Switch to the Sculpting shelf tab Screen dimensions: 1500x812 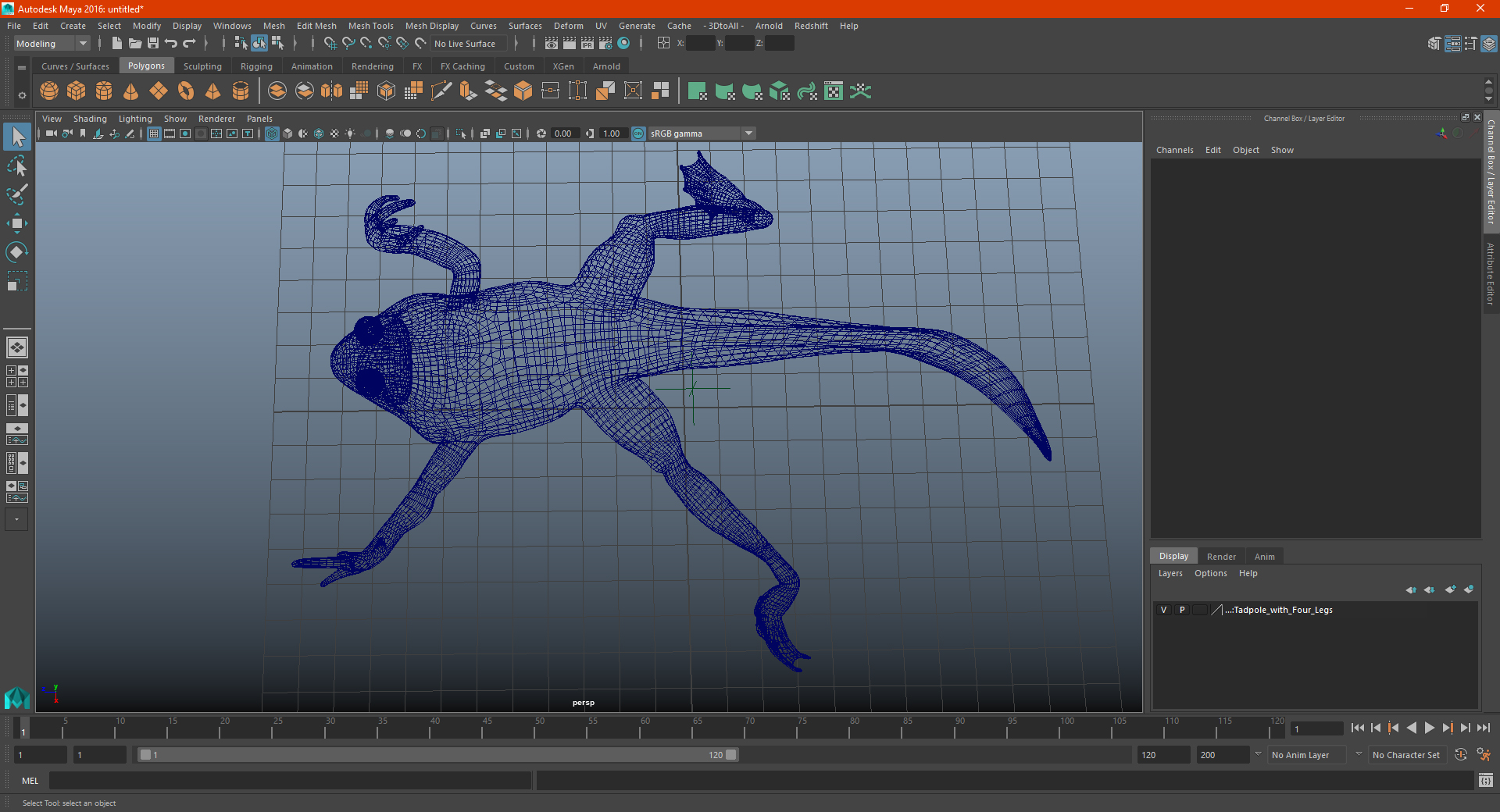[202, 66]
